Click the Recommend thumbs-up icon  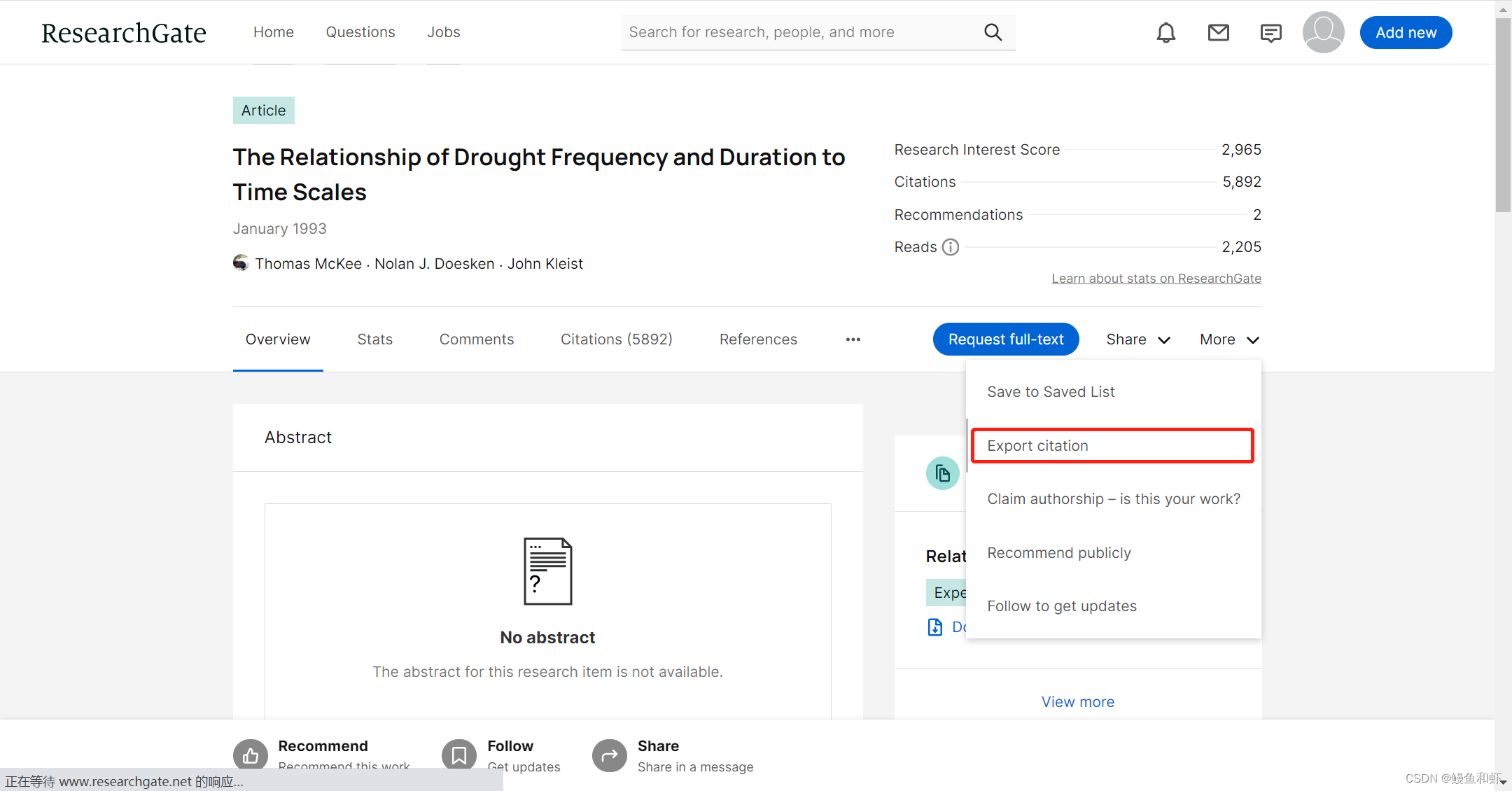click(x=251, y=756)
